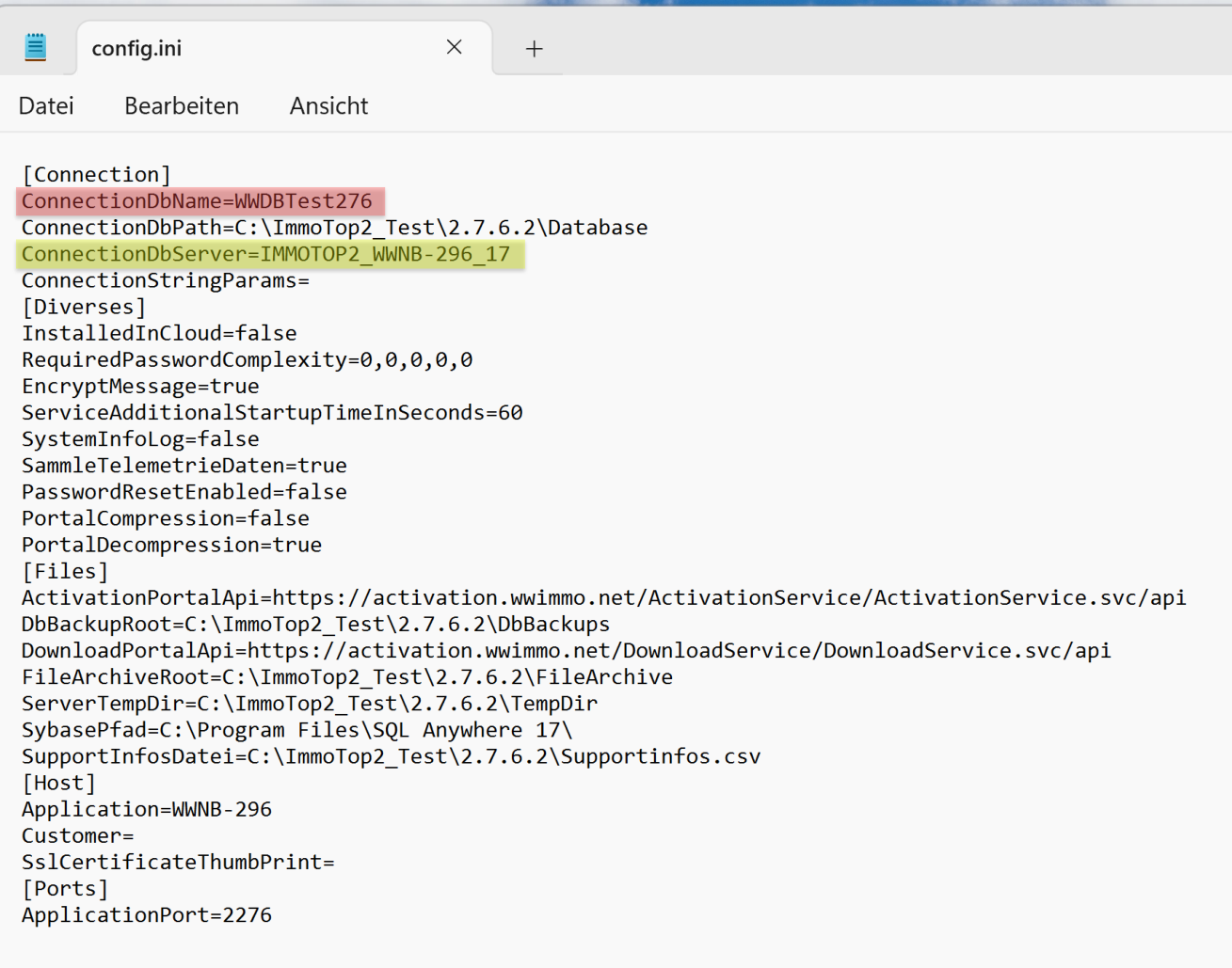Click the ServiceAdditionalStartupTimeInSeconds=60 line

click(272, 412)
